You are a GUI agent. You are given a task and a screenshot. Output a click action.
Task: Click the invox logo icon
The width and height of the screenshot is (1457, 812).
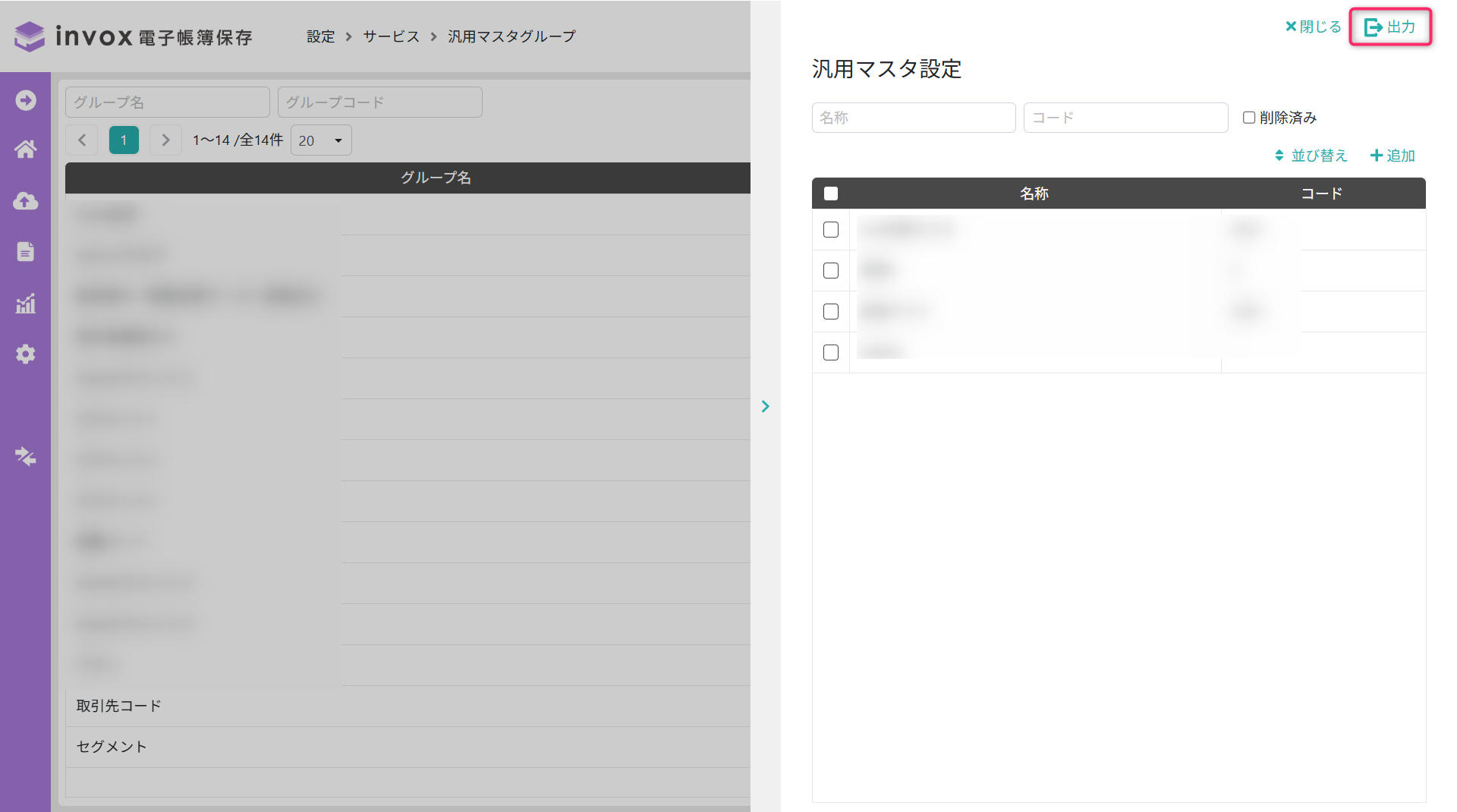click(x=30, y=36)
